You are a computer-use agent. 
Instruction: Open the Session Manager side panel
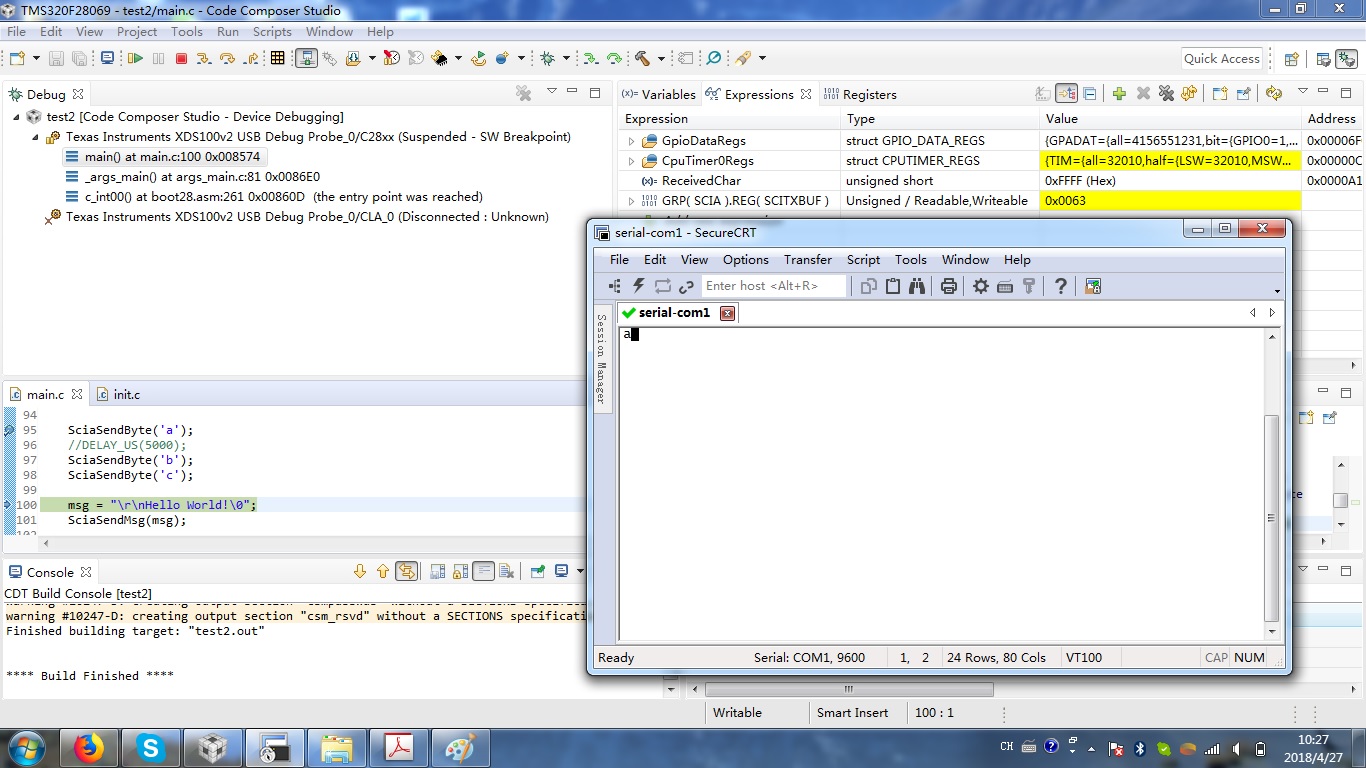coord(602,359)
